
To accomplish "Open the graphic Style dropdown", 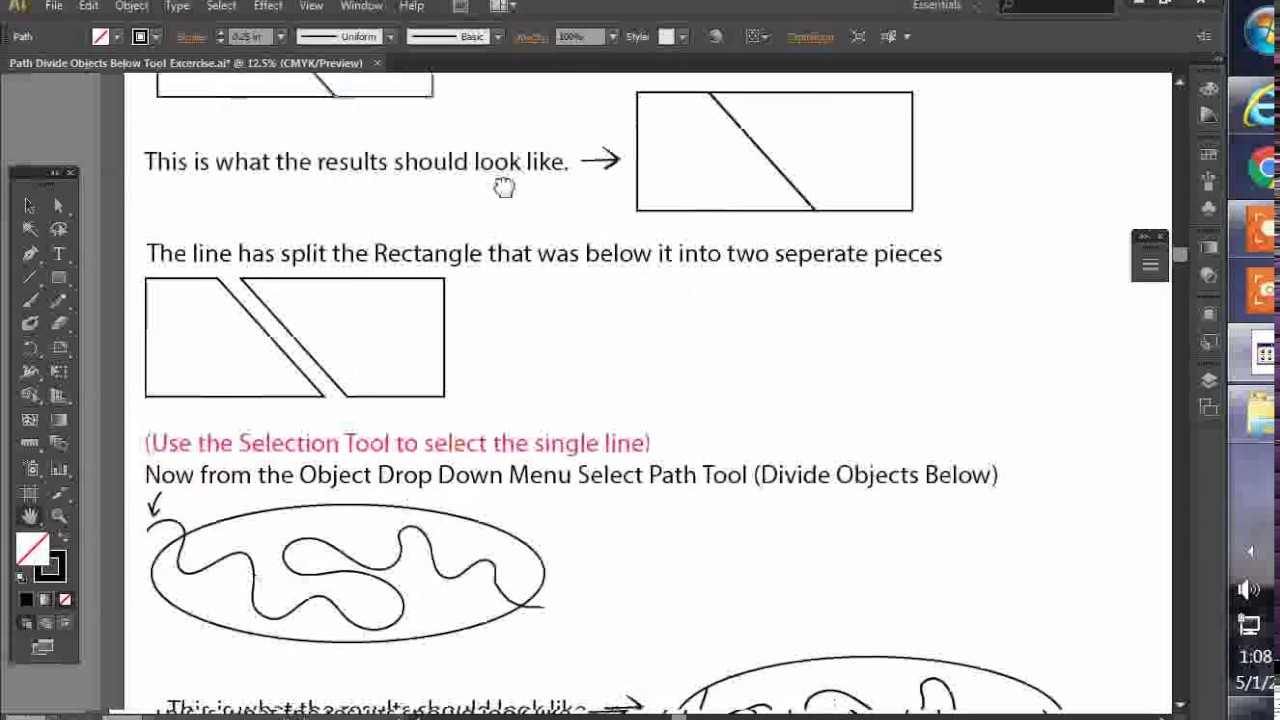I will (682, 37).
